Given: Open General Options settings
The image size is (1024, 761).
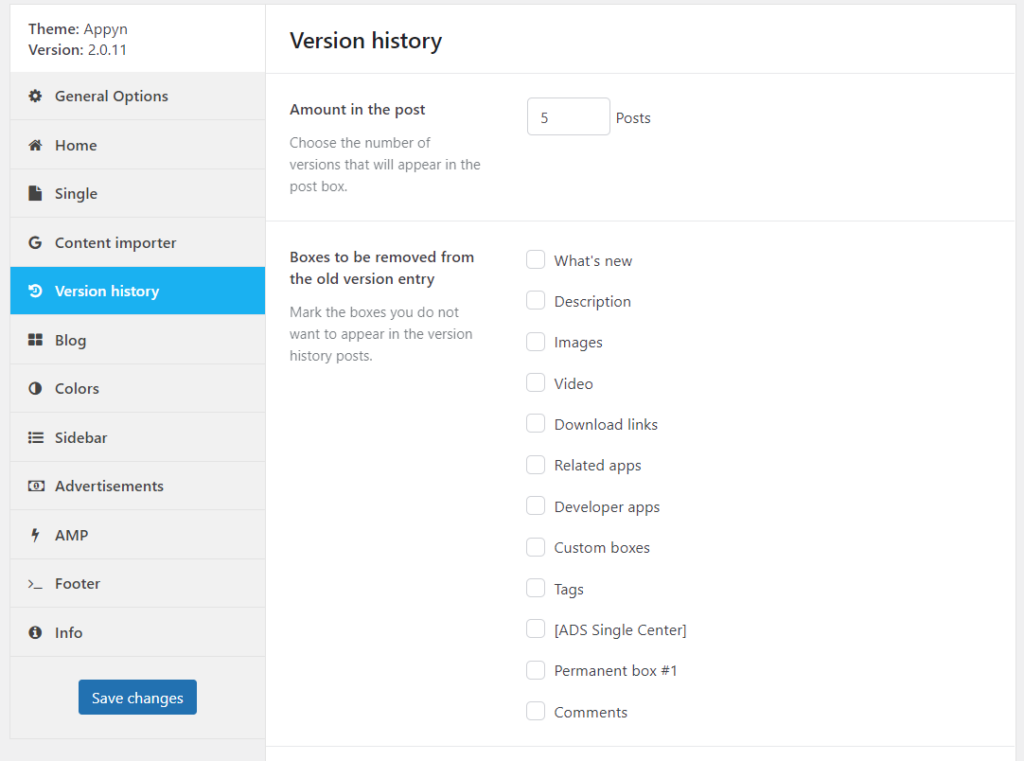Looking at the screenshot, I should click(x=35, y=96).
